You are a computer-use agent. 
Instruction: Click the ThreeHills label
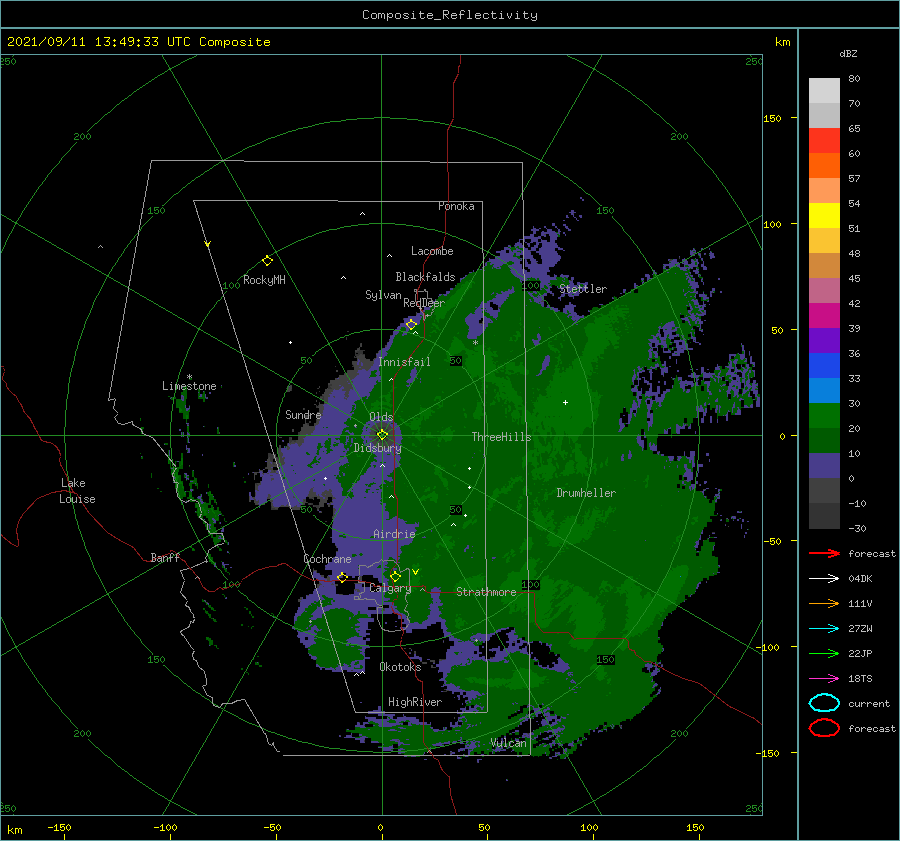[502, 437]
